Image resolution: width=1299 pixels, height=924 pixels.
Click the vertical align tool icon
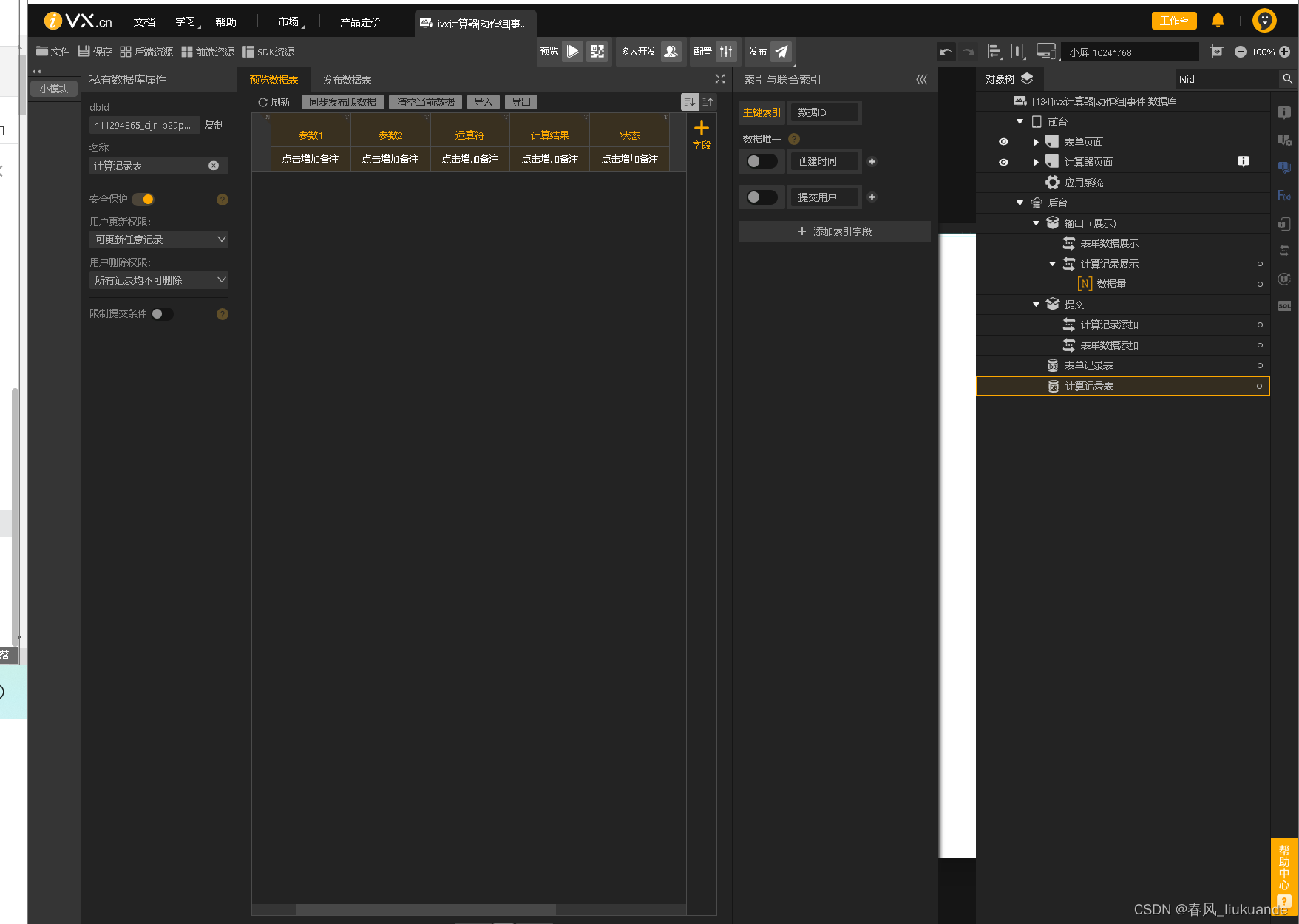coord(1018,52)
